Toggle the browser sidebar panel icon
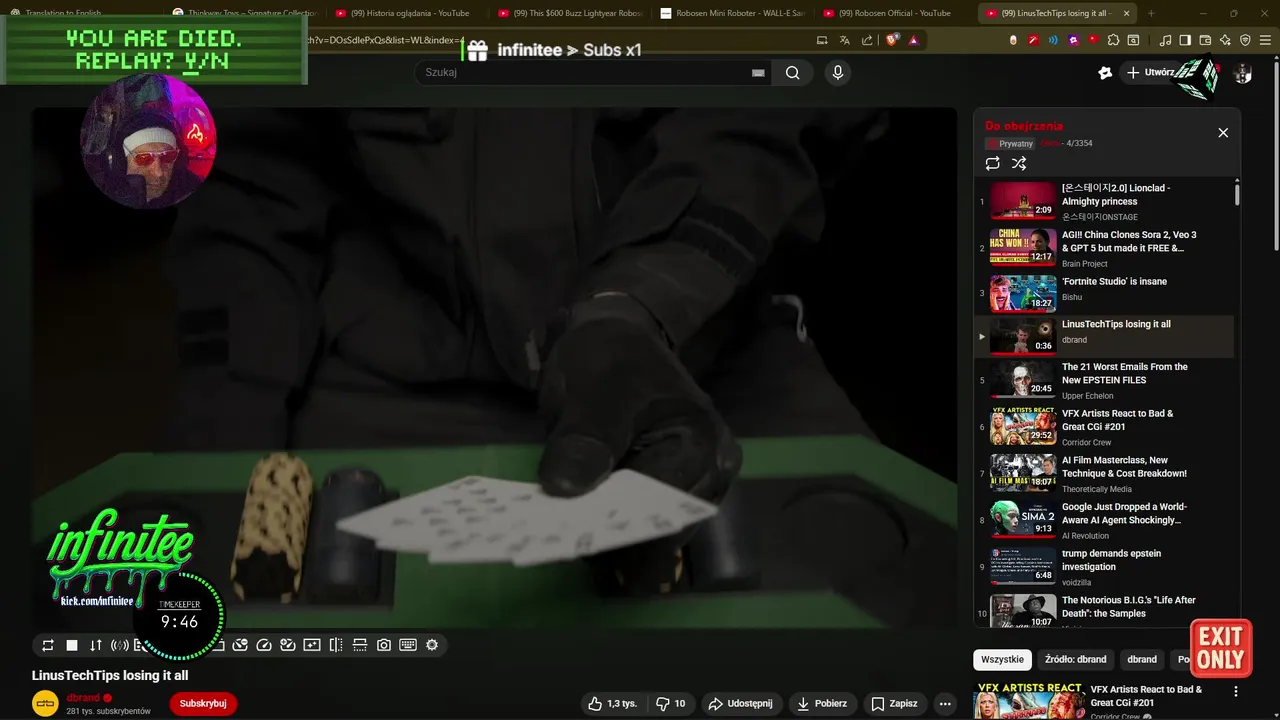Viewport: 1280px width, 720px height. [x=1185, y=40]
